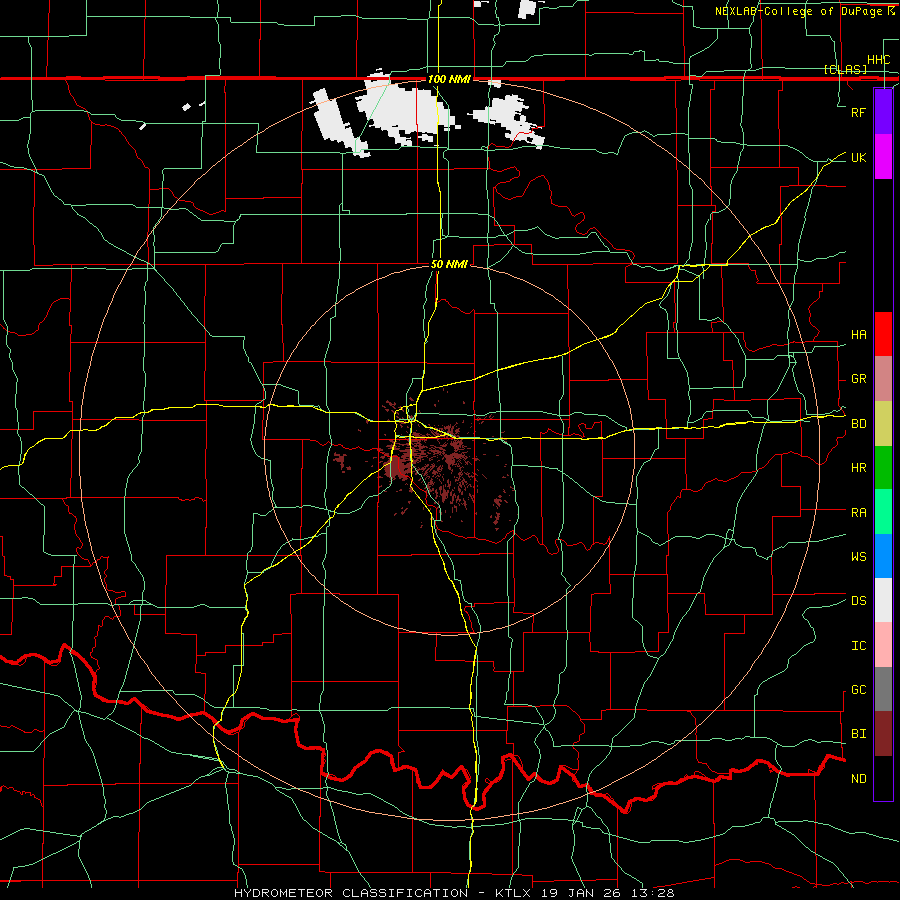Click the HYDROMETEOR CLASSIFICATION title text

coord(351,893)
